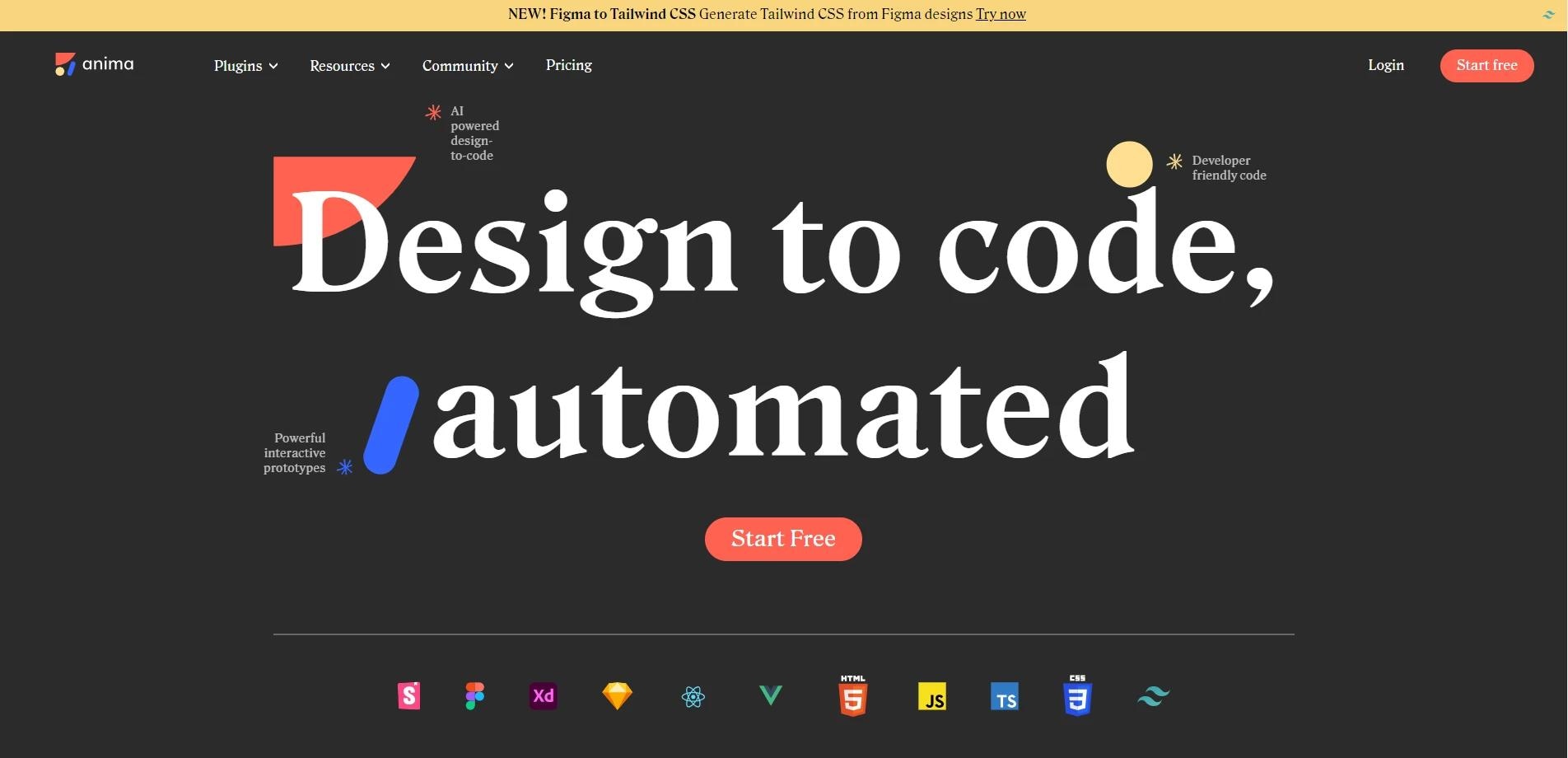The image size is (1568, 758).
Task: Click the Tailwind icon in top banner
Action: (1548, 14)
